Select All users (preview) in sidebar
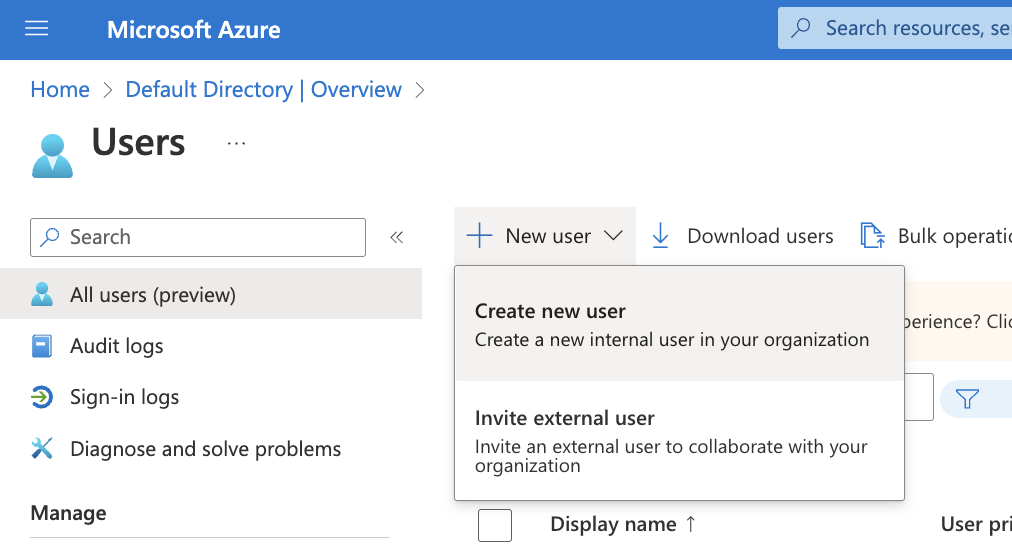This screenshot has height=550, width=1012. (x=211, y=294)
